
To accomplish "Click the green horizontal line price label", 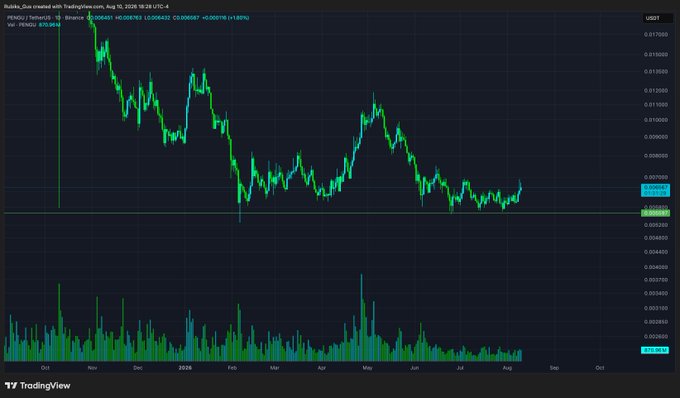I will 655,213.
